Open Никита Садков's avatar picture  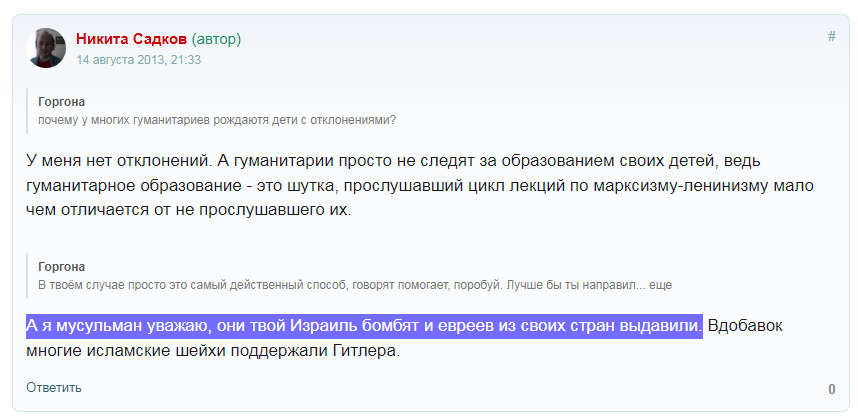click(x=46, y=48)
